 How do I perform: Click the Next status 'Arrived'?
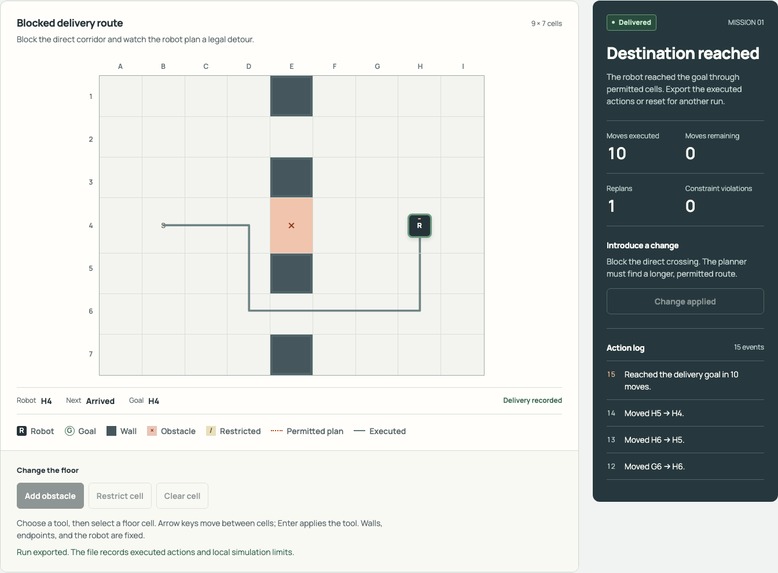pyautogui.click(x=100, y=401)
